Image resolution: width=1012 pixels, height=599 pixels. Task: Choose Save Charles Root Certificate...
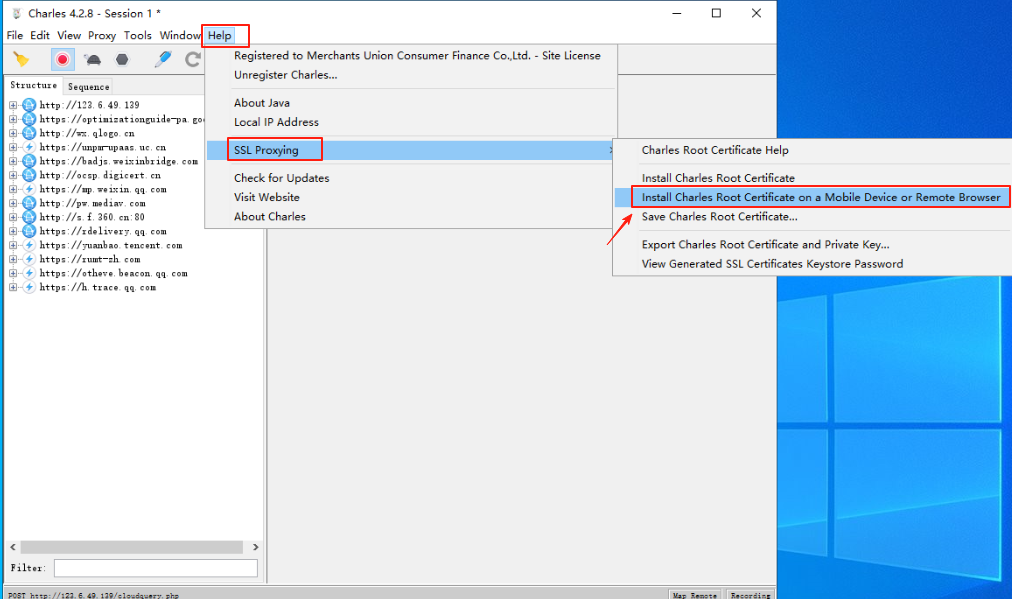click(720, 216)
